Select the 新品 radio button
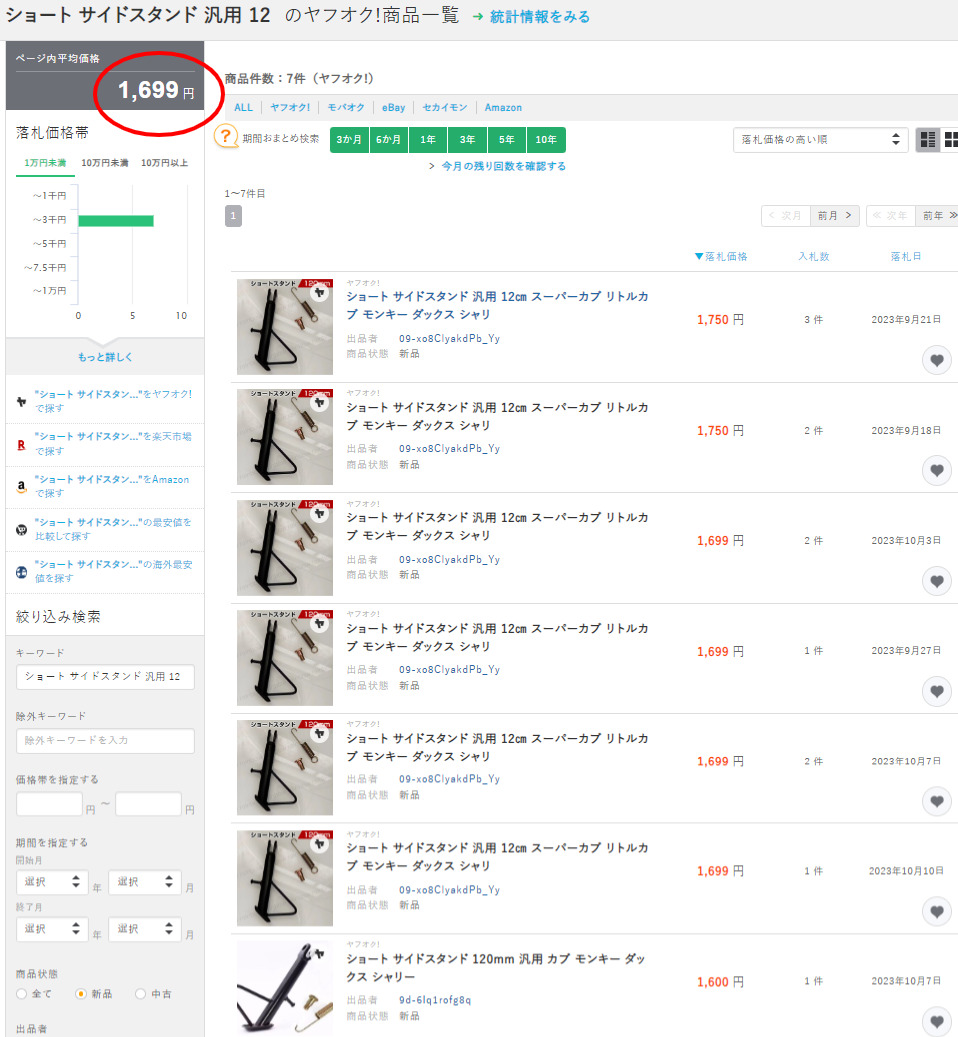The height and width of the screenshot is (1037, 958). point(81,994)
